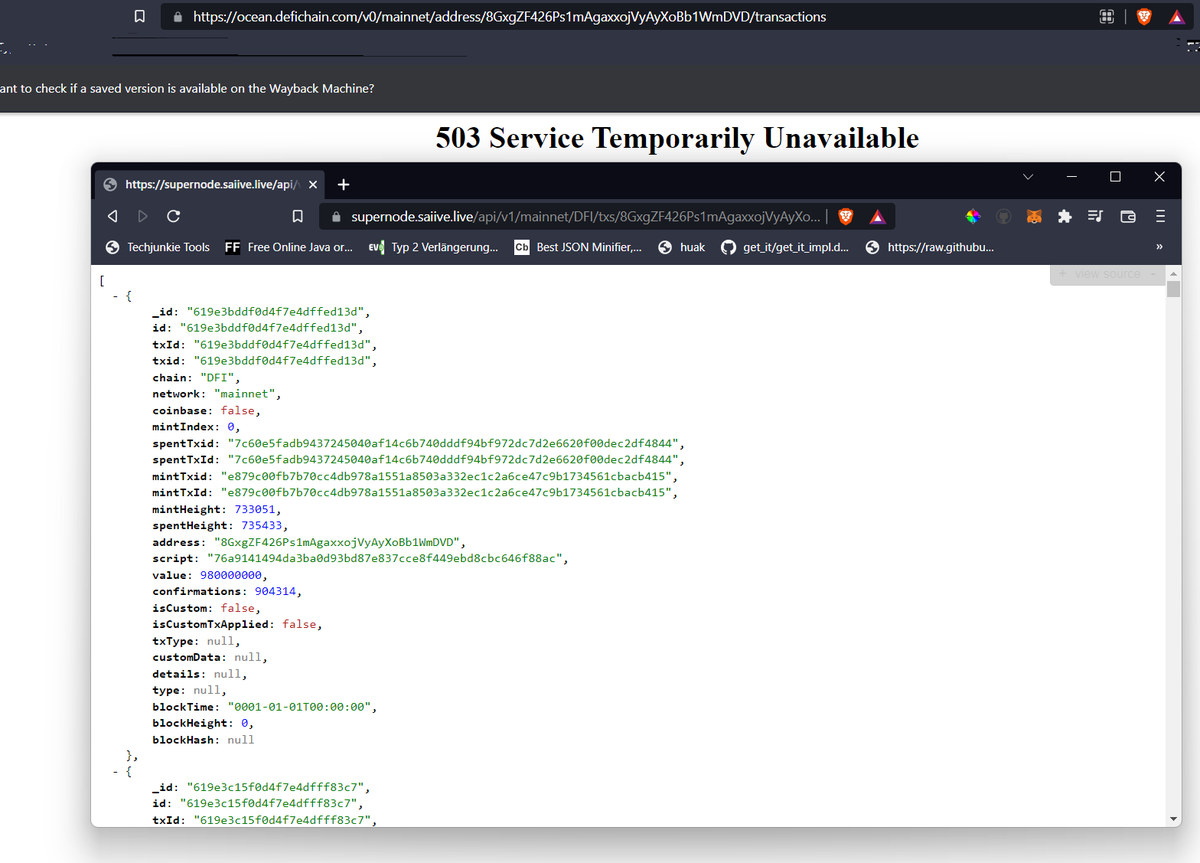The width and height of the screenshot is (1200, 863).
Task: Open the colorful extension icon
Action: tap(972, 216)
